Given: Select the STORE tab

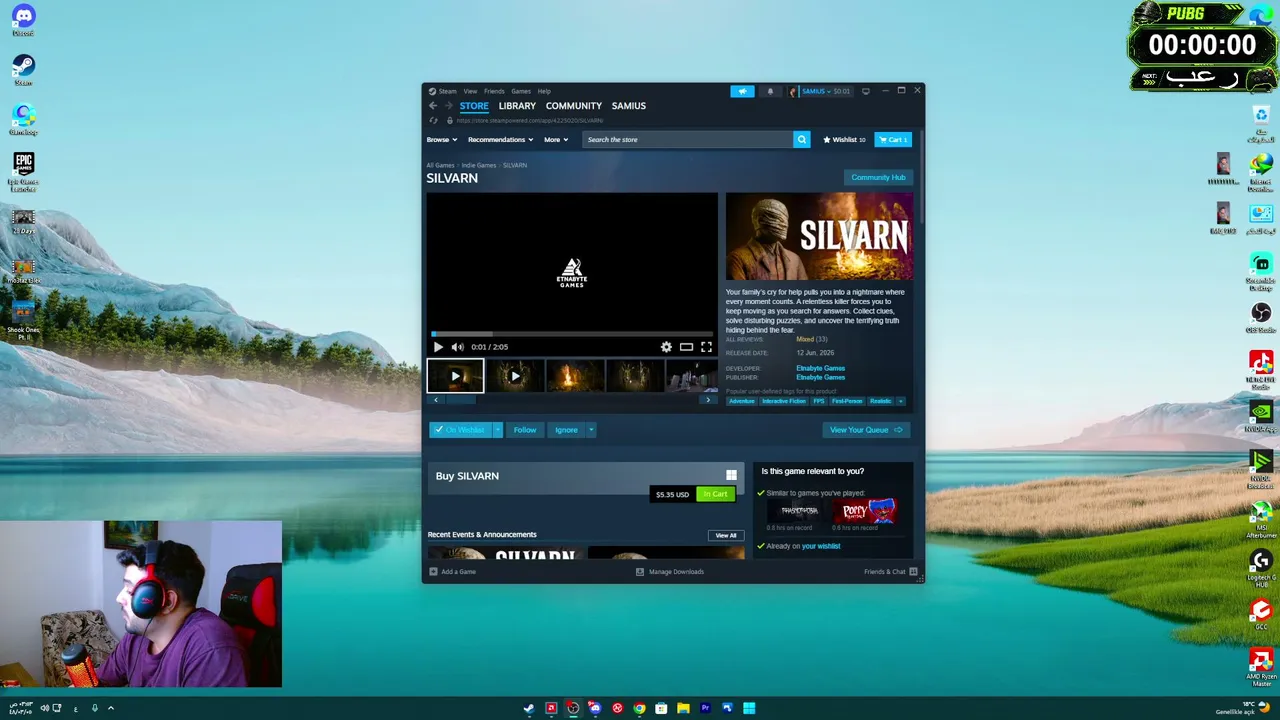Looking at the screenshot, I should pos(474,106).
